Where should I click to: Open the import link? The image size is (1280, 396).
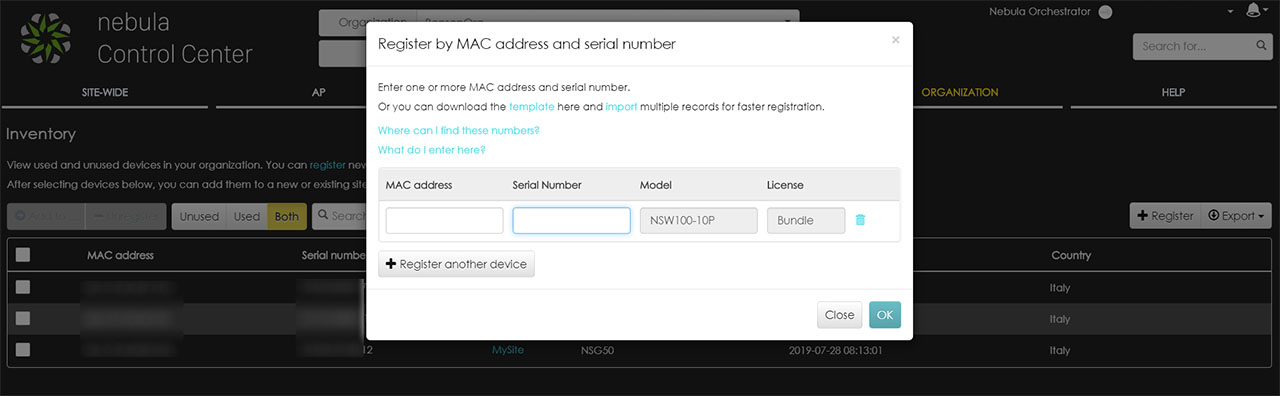pos(621,106)
